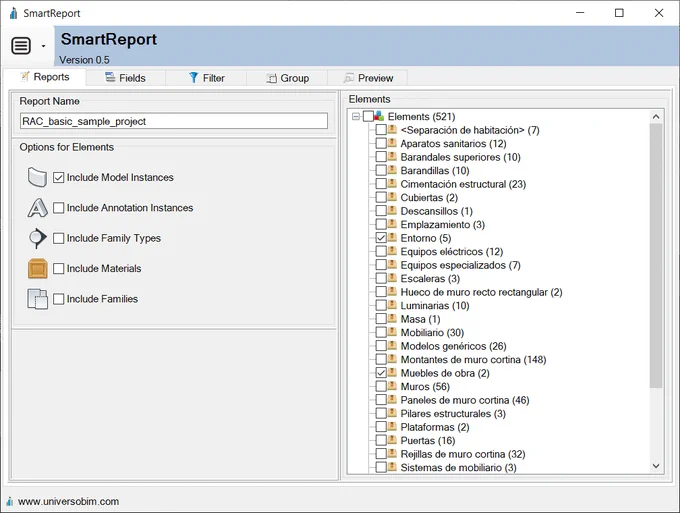Click the Plataformas category icon
Image resolution: width=680 pixels, height=513 pixels.
point(392,426)
